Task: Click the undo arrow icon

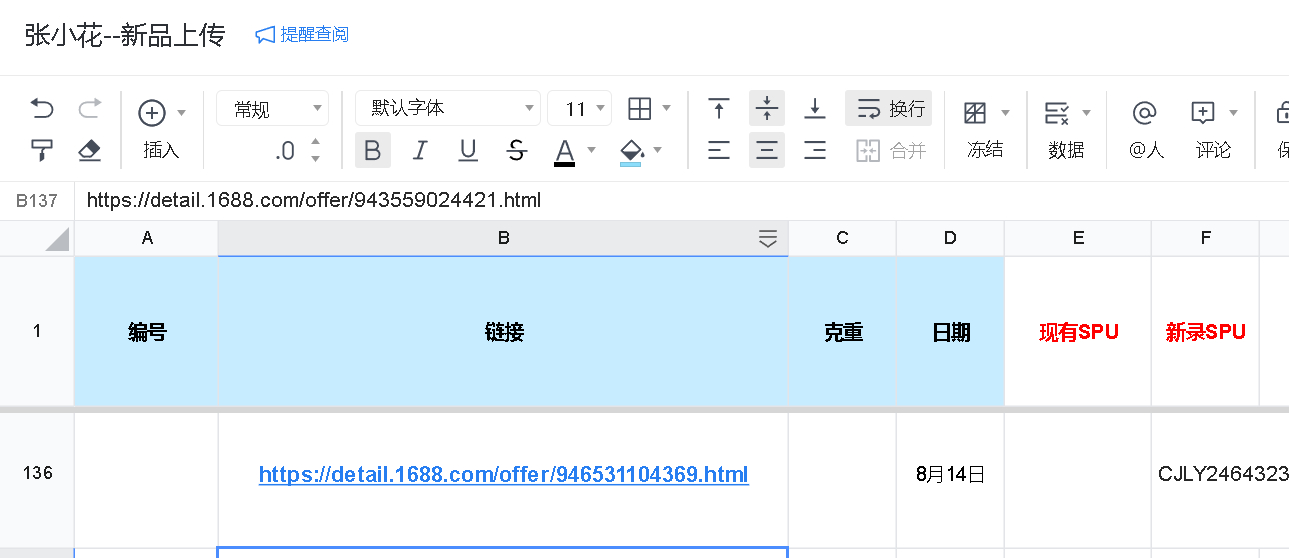Action: (42, 108)
